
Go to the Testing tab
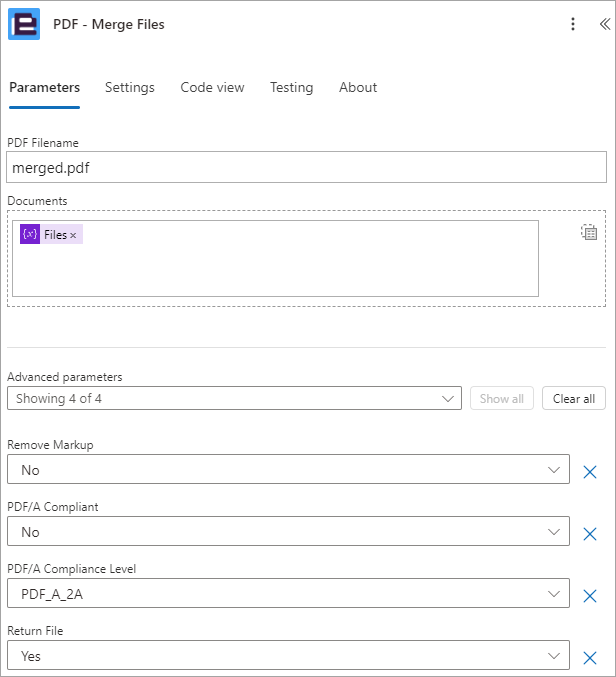(x=291, y=87)
